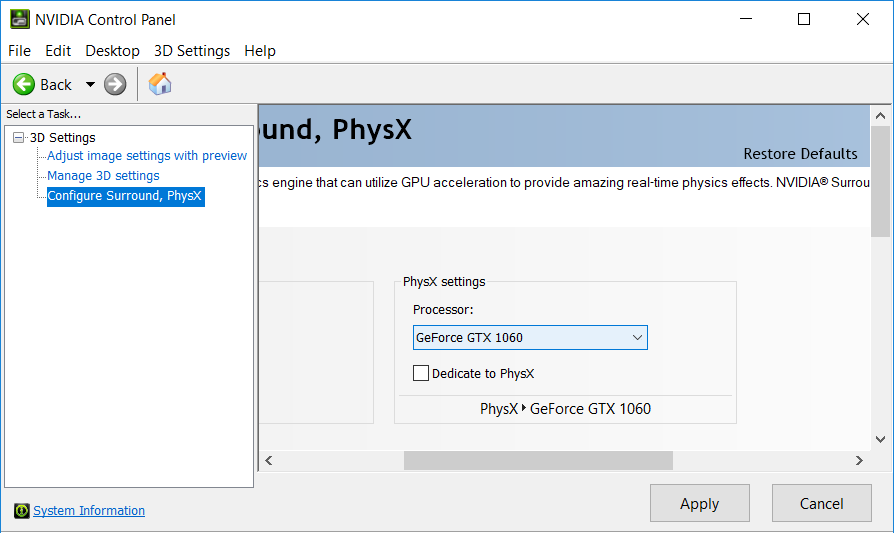This screenshot has height=533, width=894.
Task: Click Restore Defaults link
Action: (x=800, y=154)
